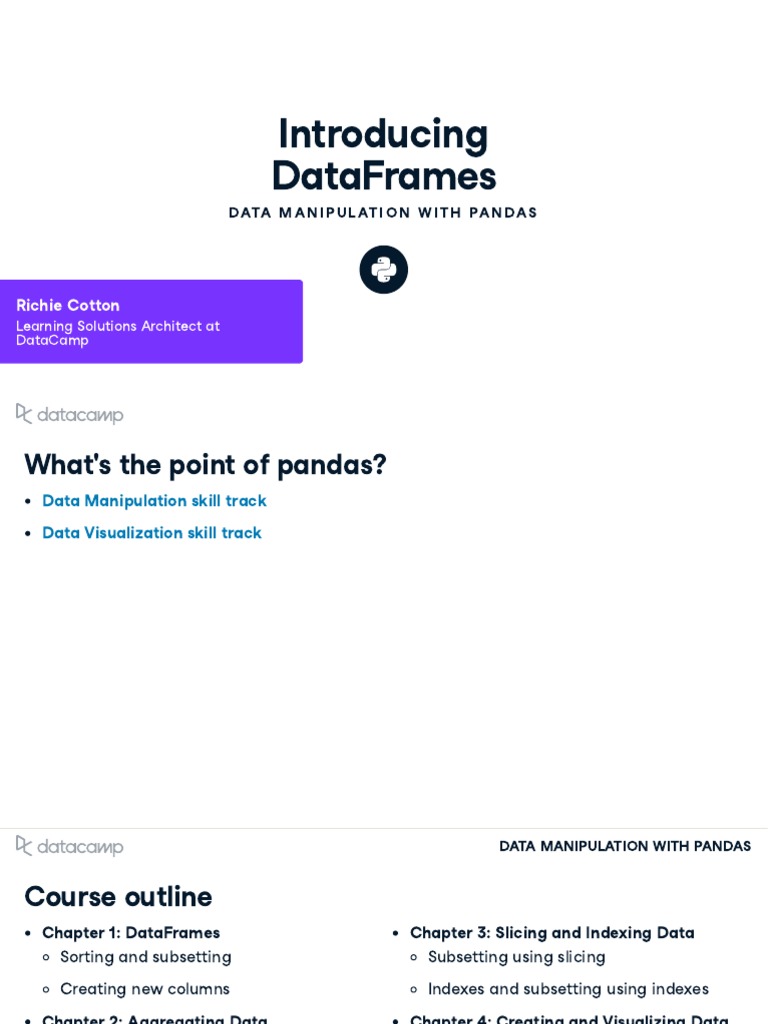Click the Chapter 2: Aggregating Data item
The height and width of the screenshot is (1024, 768).
(155, 1018)
